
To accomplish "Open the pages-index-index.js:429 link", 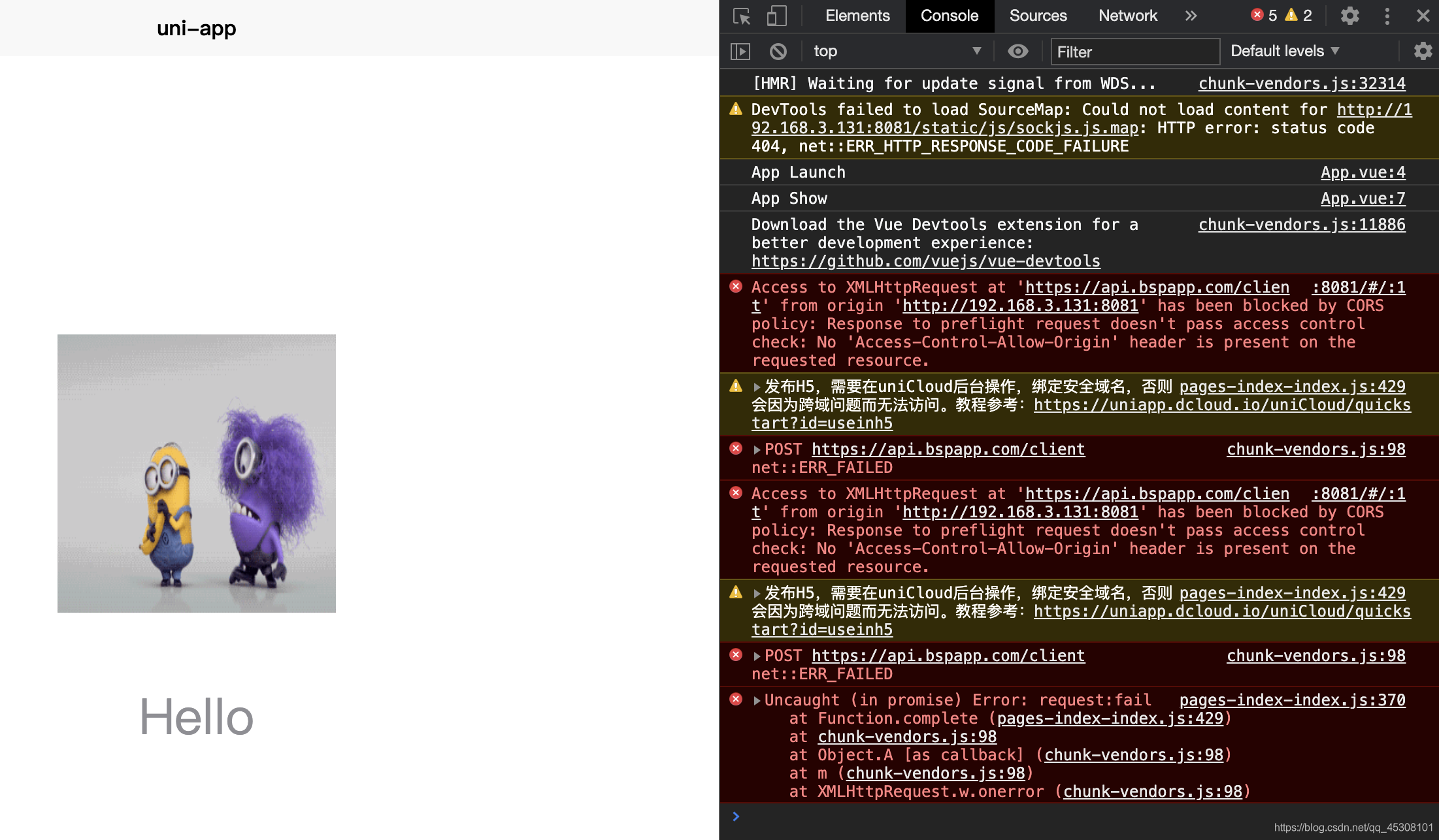I will 1292,386.
